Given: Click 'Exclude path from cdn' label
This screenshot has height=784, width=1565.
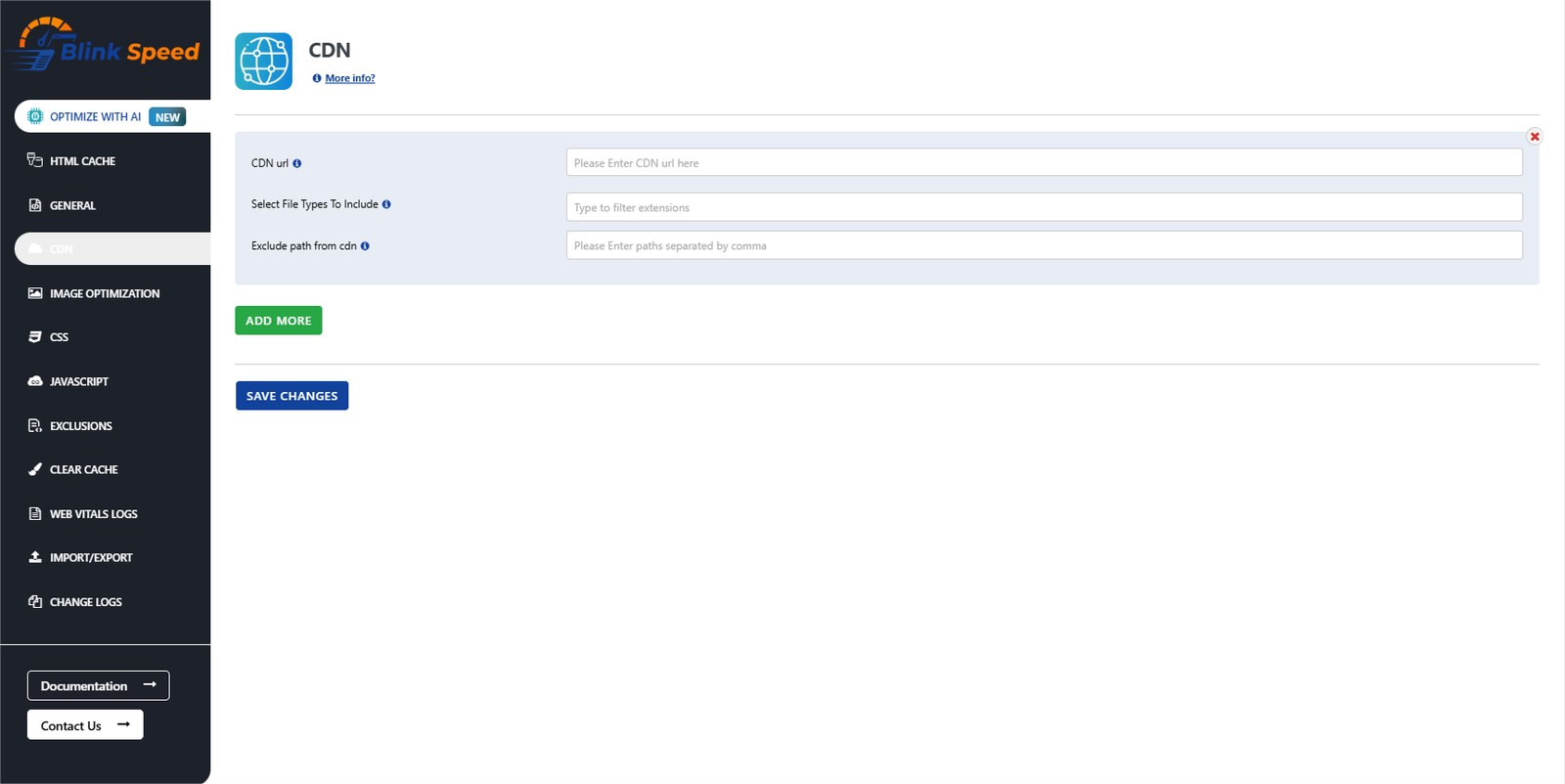Looking at the screenshot, I should pyautogui.click(x=304, y=246).
